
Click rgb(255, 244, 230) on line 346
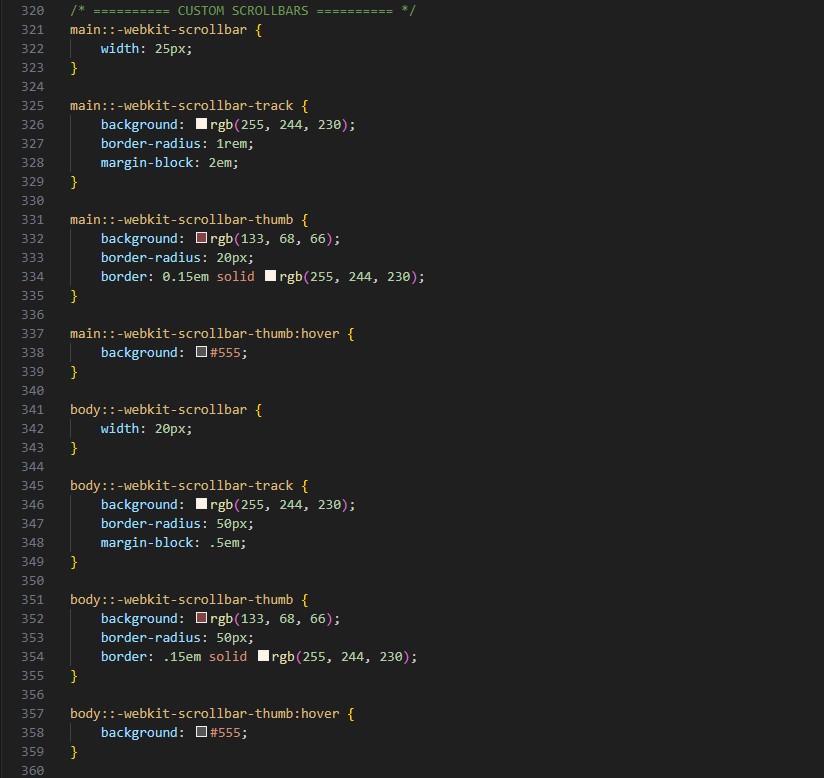coord(279,505)
